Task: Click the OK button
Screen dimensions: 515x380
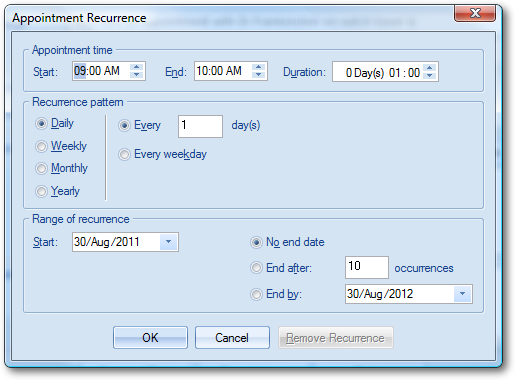Action: tap(150, 338)
